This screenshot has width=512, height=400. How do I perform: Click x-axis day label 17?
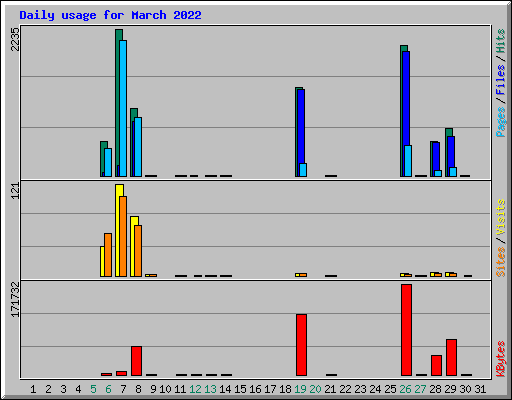[x=270, y=389]
